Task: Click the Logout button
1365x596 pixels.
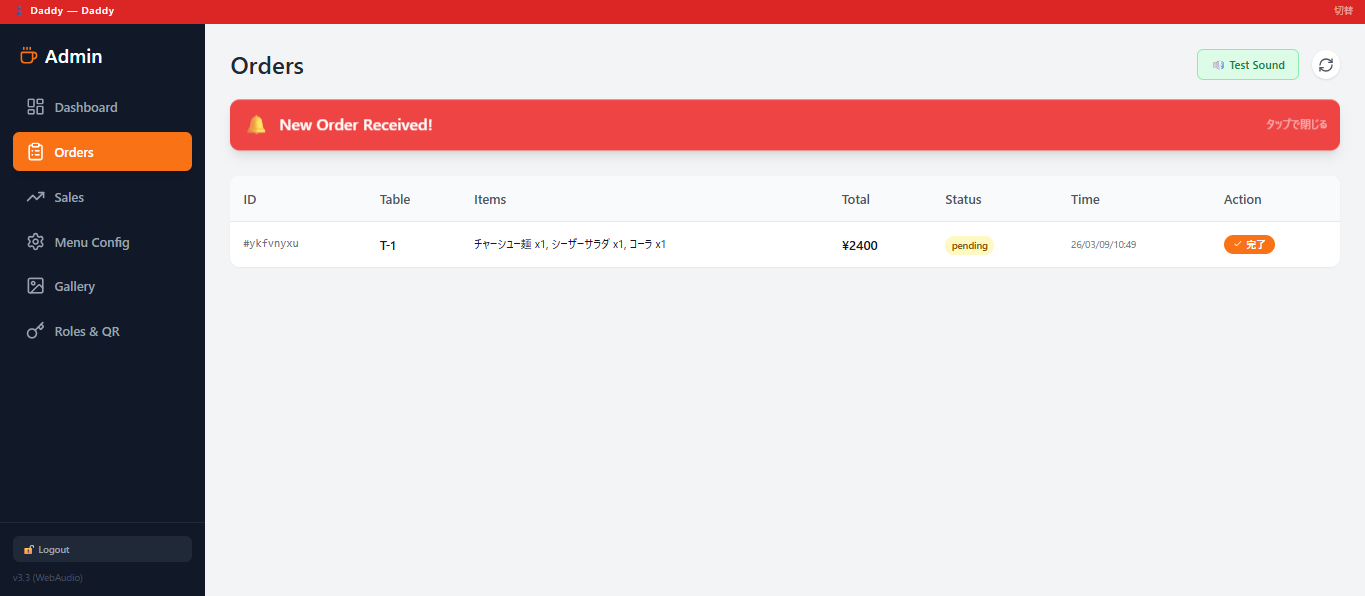Action: click(x=102, y=549)
